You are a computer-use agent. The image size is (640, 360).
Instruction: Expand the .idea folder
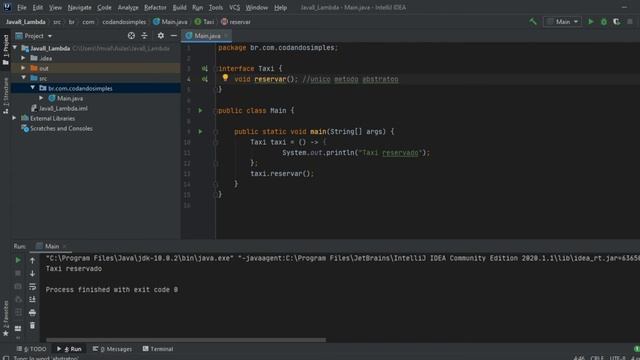pos(23,58)
